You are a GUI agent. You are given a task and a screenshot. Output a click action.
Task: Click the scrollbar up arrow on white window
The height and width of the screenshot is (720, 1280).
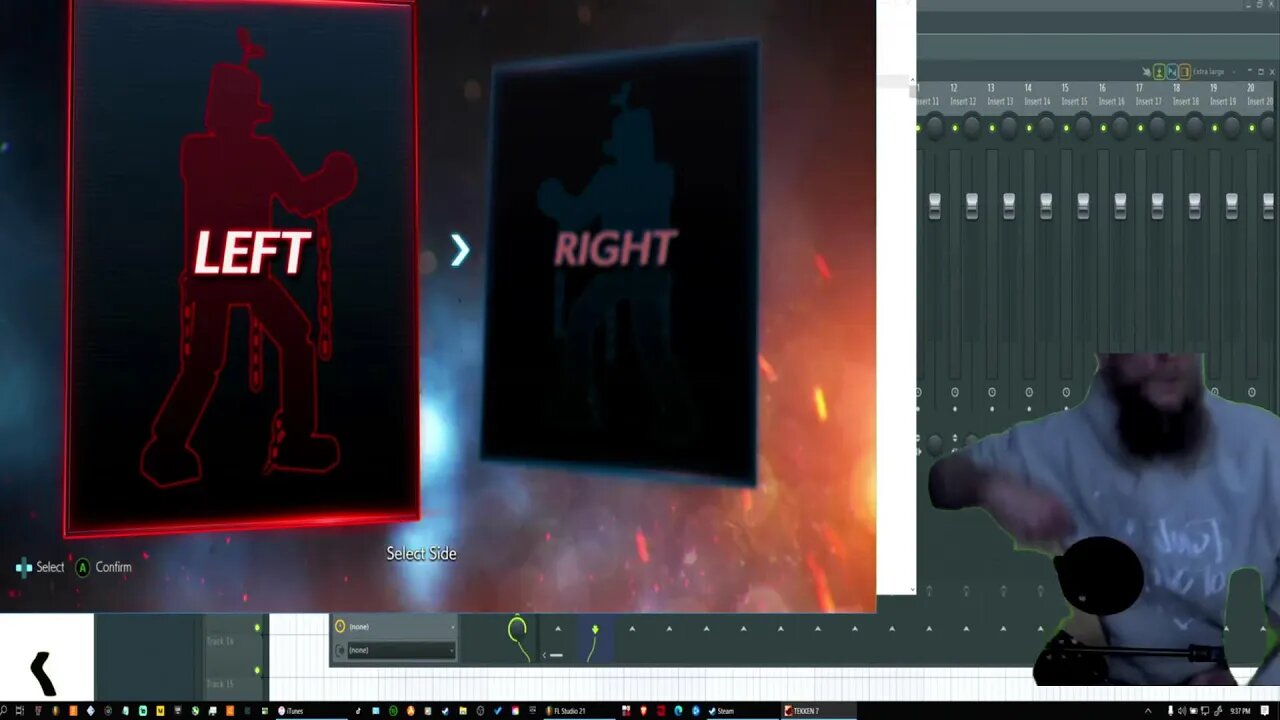pyautogui.click(x=911, y=80)
